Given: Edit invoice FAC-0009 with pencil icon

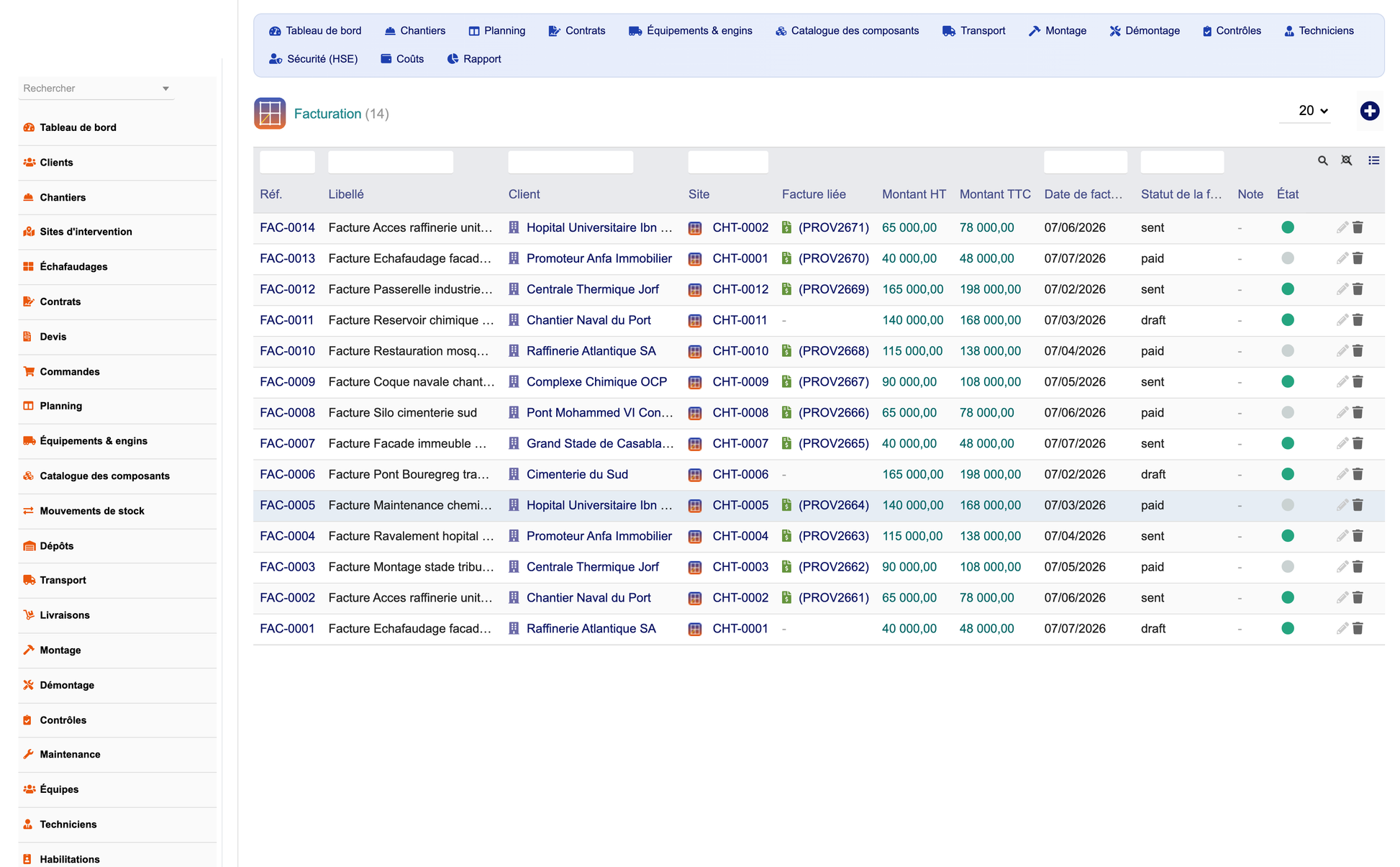Looking at the screenshot, I should [1342, 382].
